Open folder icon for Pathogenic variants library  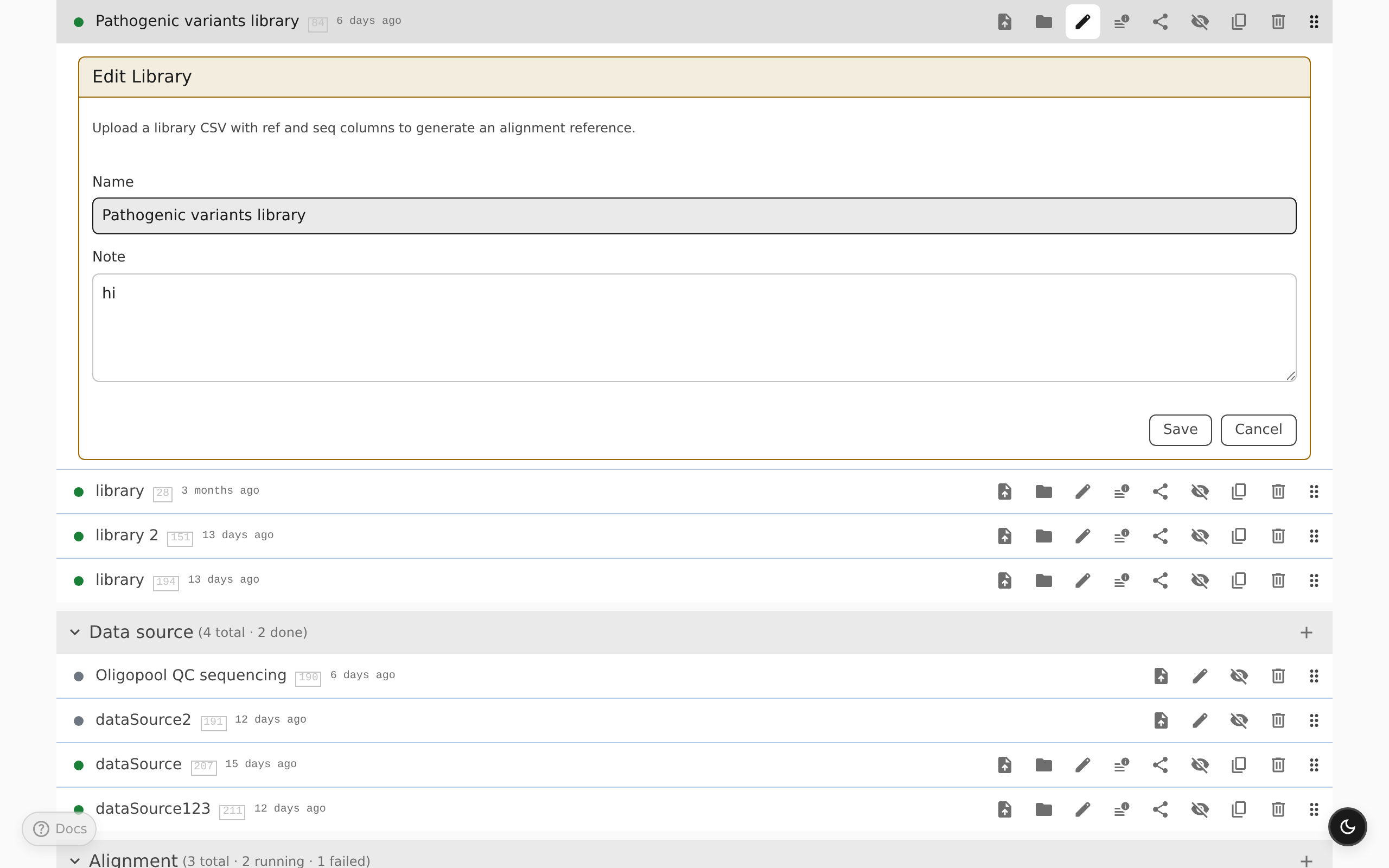[1043, 22]
